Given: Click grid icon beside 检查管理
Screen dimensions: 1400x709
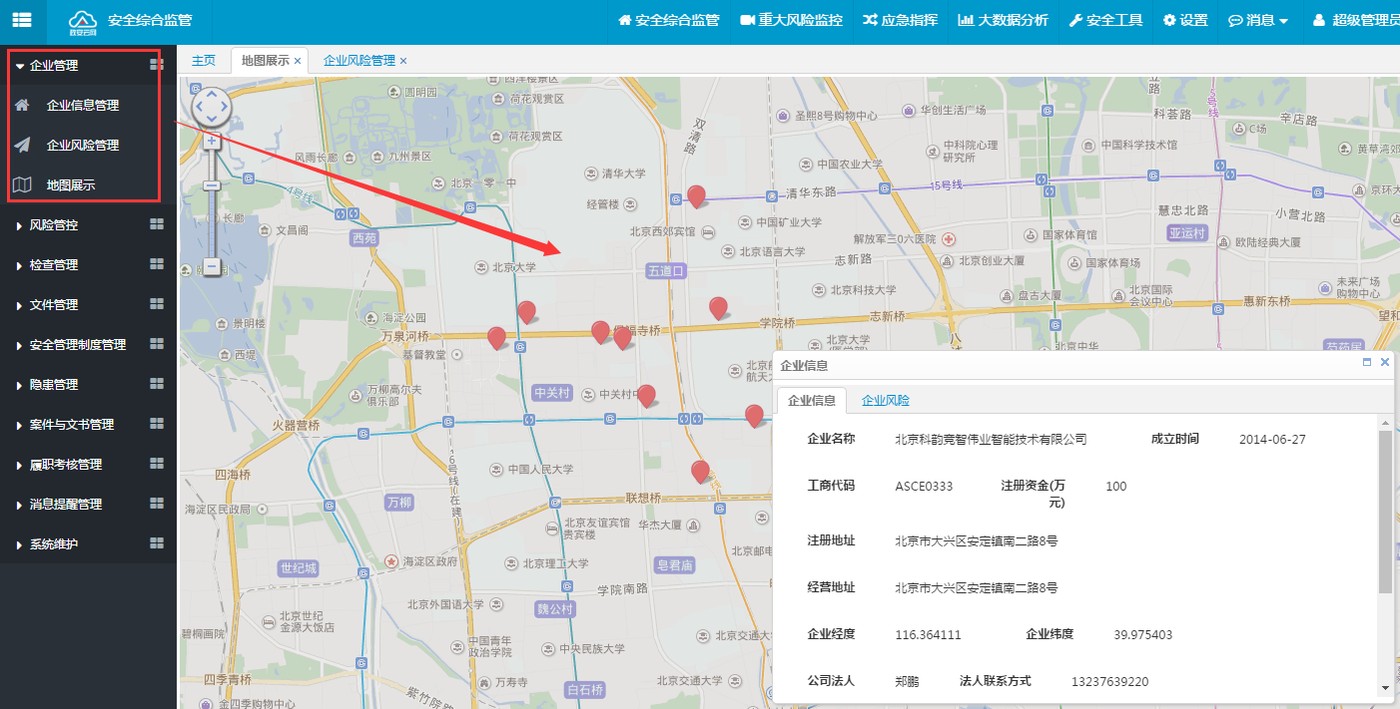Looking at the screenshot, I should 157,264.
